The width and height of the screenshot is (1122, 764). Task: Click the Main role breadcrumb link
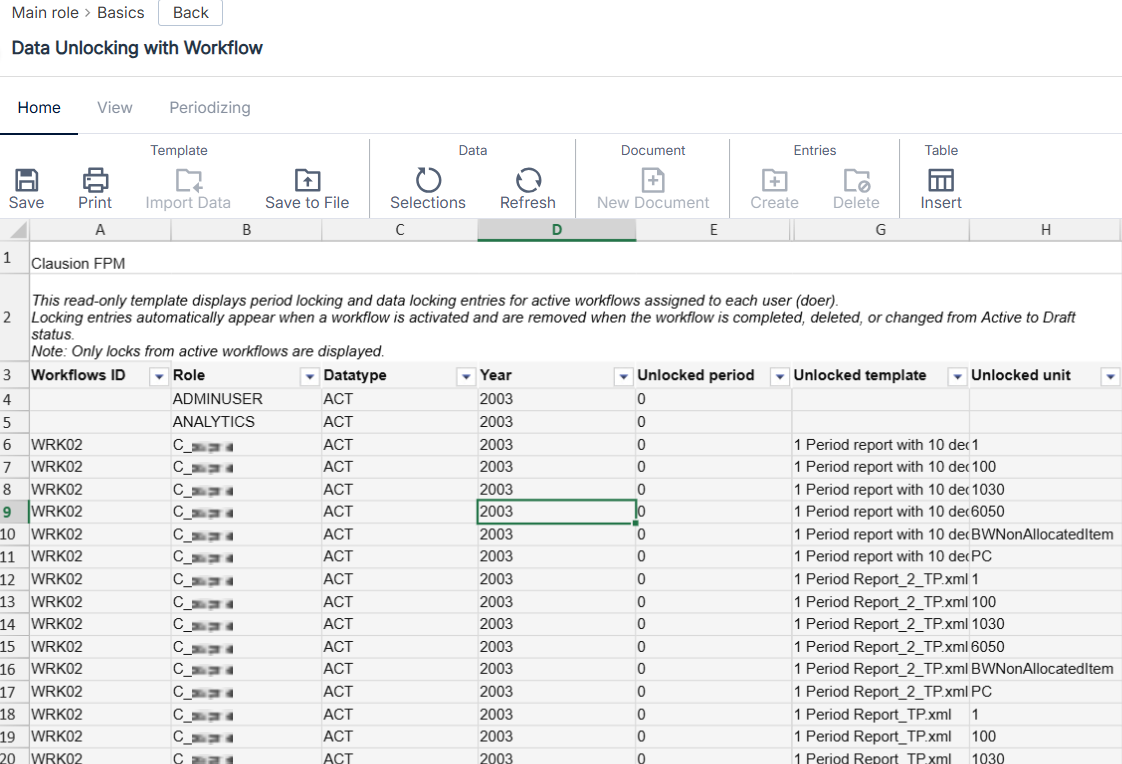(45, 13)
